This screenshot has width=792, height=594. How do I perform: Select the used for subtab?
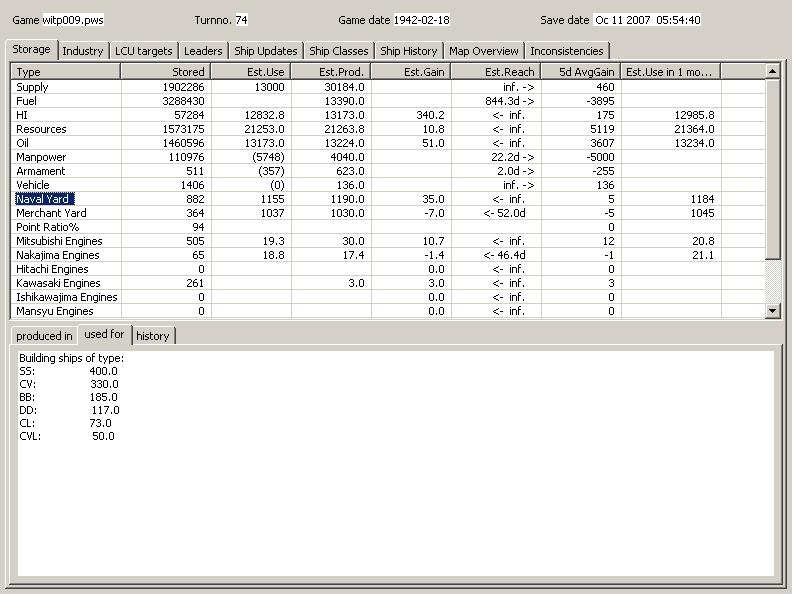[104, 334]
